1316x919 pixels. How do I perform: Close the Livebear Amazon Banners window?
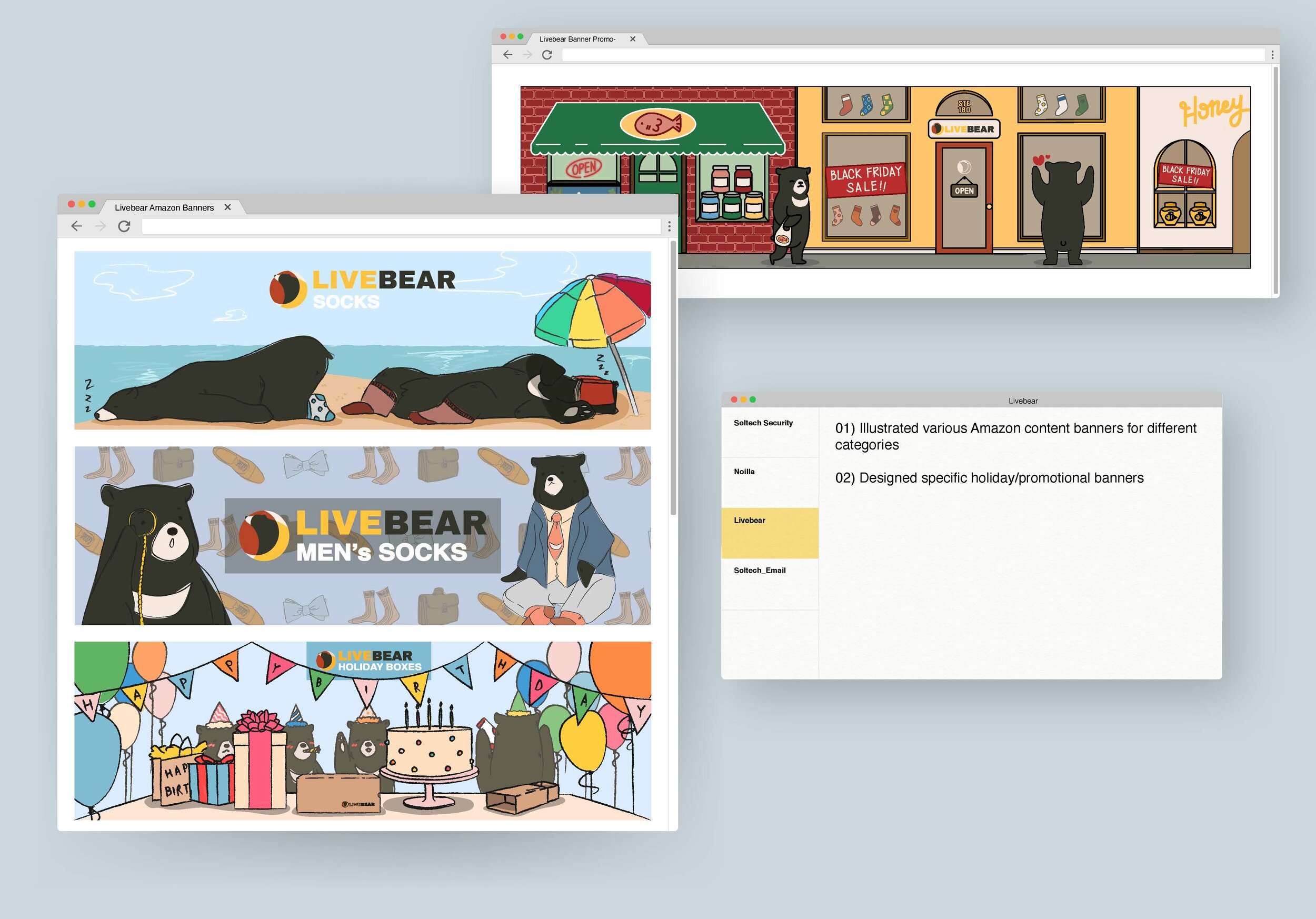pyautogui.click(x=72, y=204)
